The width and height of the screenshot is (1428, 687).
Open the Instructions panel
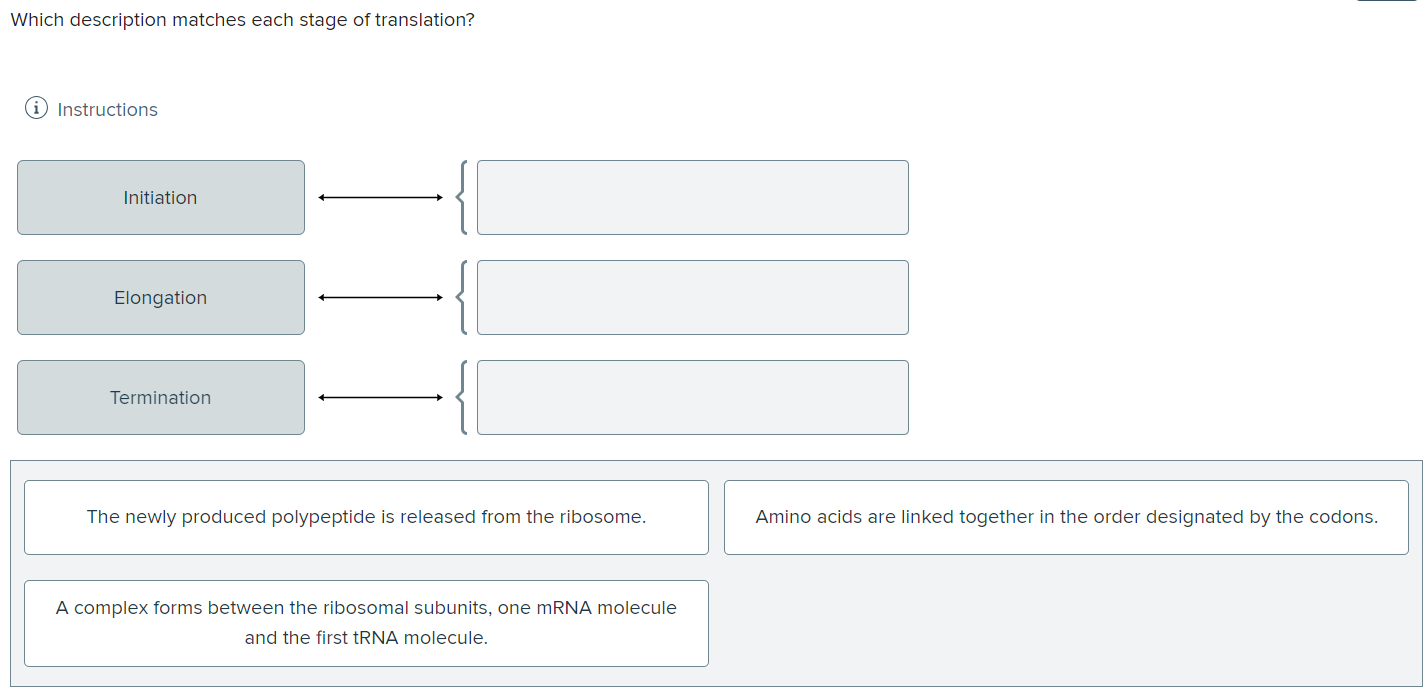pos(106,109)
